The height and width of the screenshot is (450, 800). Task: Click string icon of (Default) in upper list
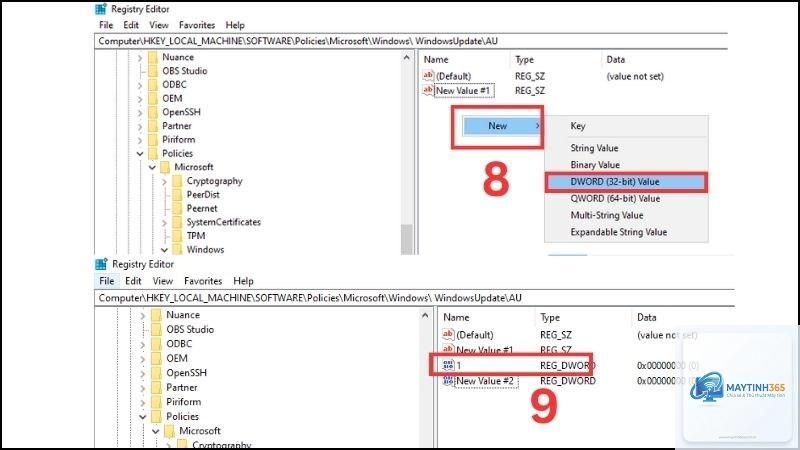pos(428,76)
